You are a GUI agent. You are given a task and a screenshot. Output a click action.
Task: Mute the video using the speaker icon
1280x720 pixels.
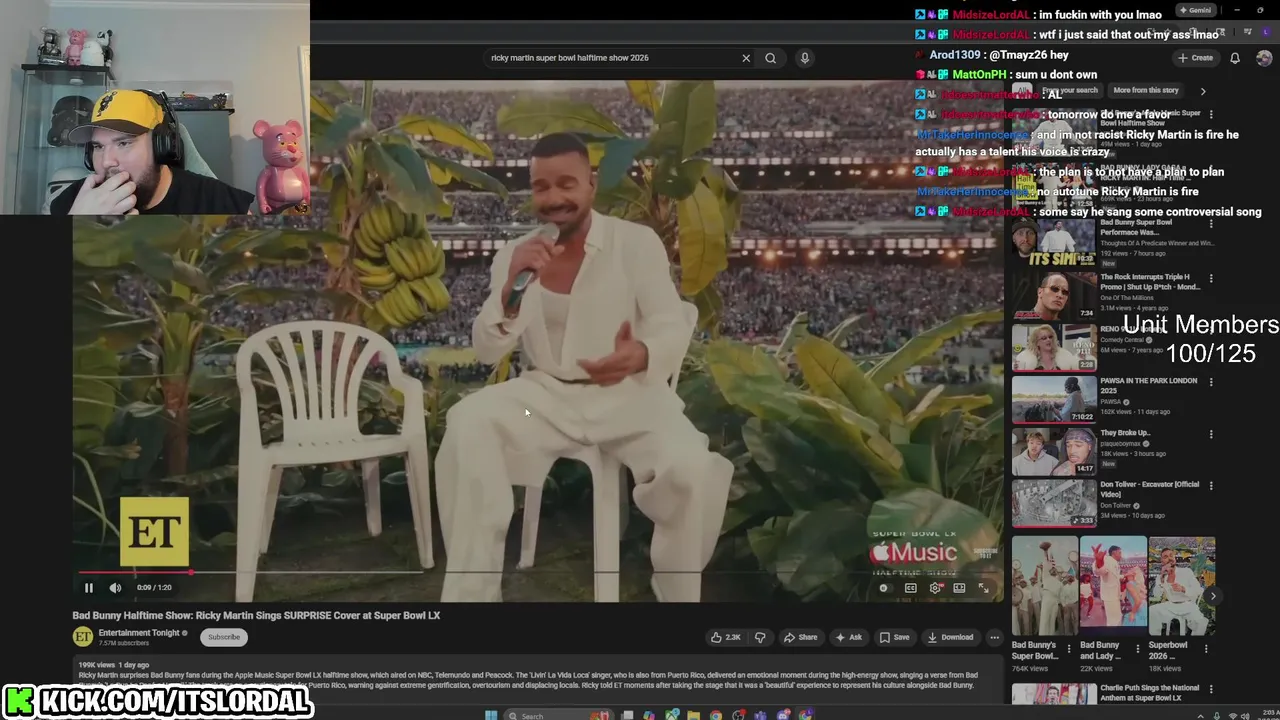(x=115, y=588)
